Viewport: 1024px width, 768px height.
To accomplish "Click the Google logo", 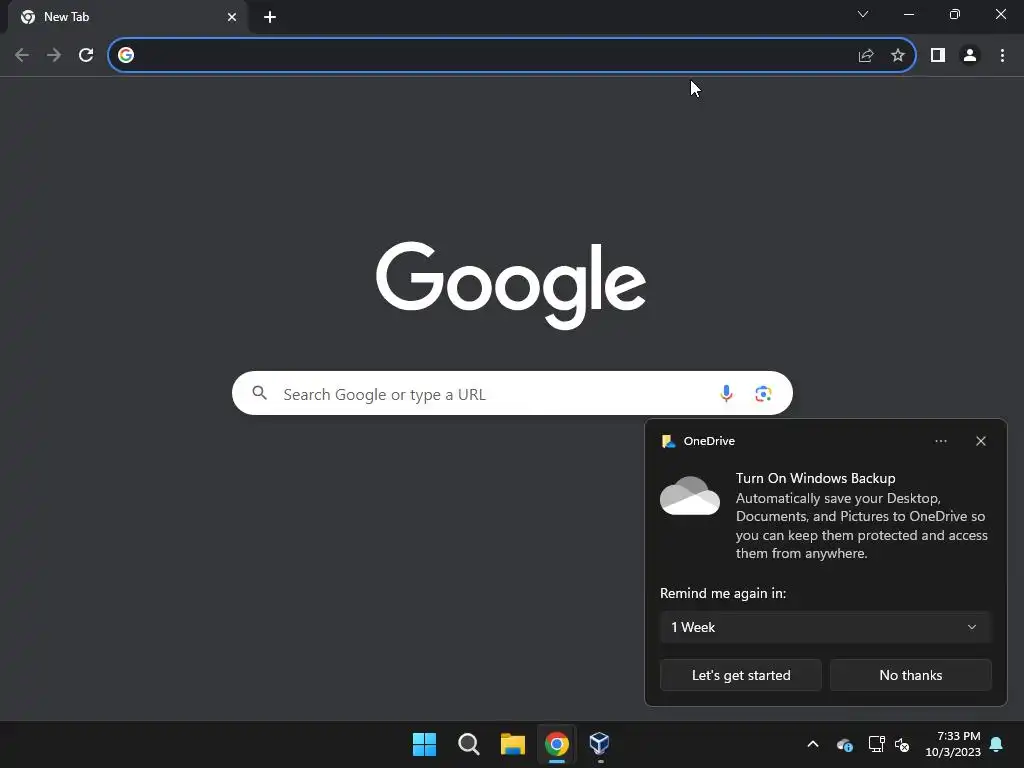I will point(511,285).
